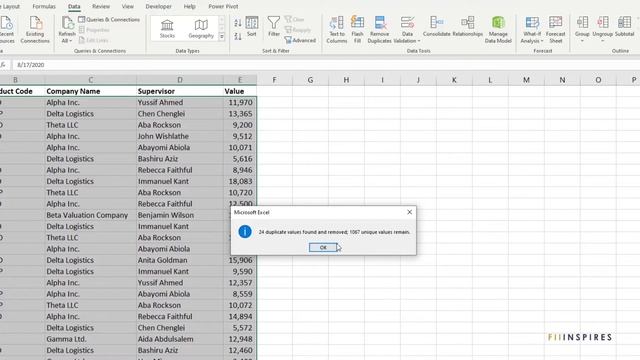Expand the Data Validation dropdown arrow
Screen dimensions: 640x360
(419, 41)
